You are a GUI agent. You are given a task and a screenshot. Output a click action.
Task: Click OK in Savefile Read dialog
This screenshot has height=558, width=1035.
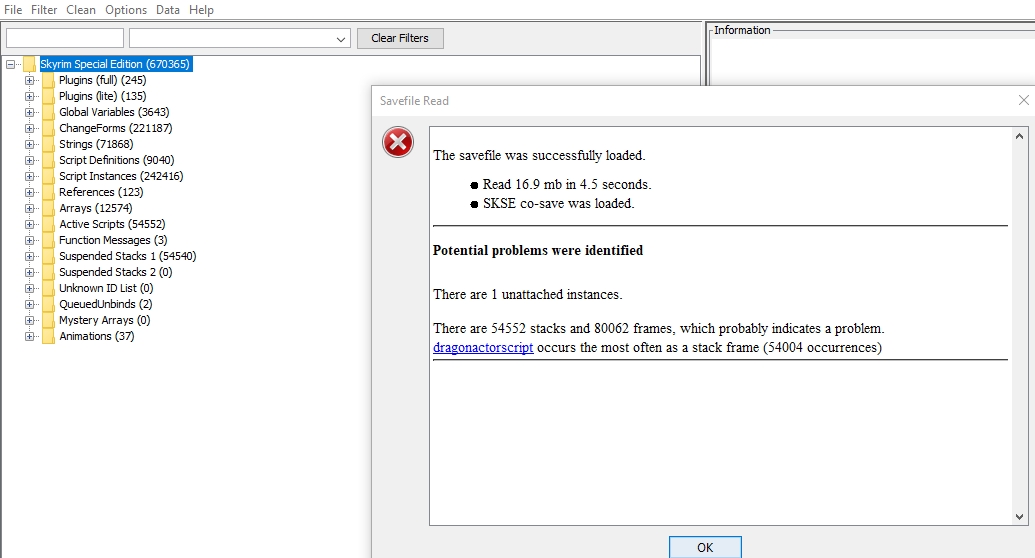(x=705, y=547)
